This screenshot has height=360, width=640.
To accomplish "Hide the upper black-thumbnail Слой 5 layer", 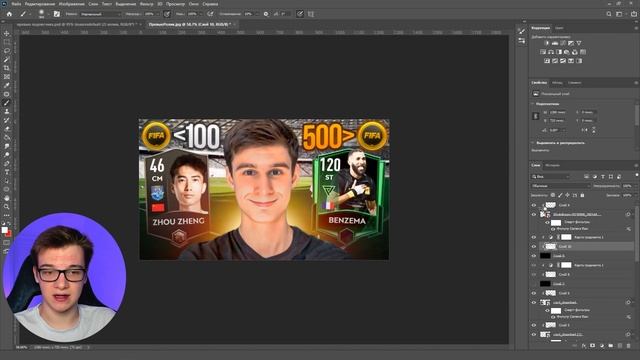I will click(x=533, y=256).
